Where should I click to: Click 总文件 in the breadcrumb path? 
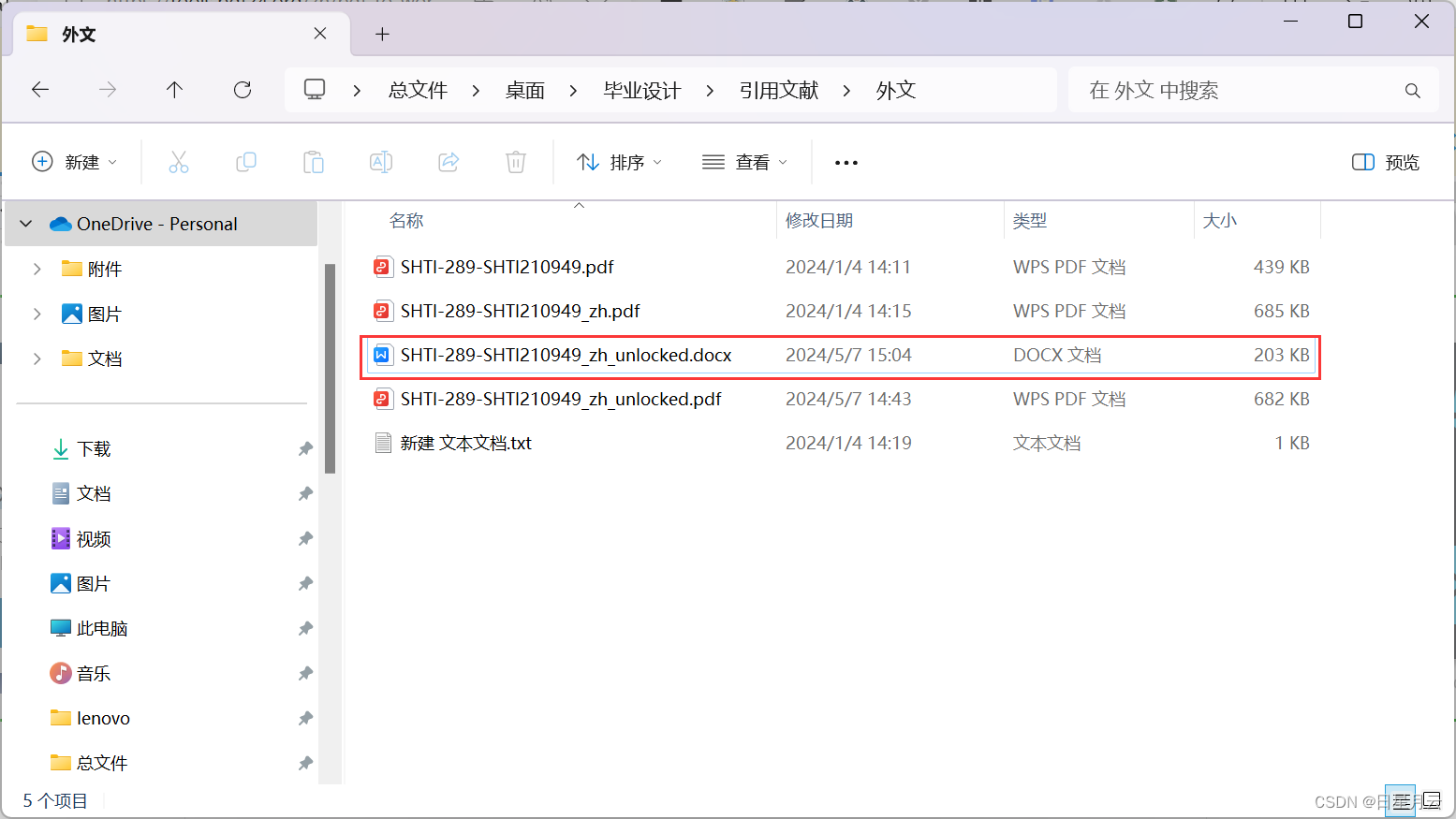coord(418,90)
